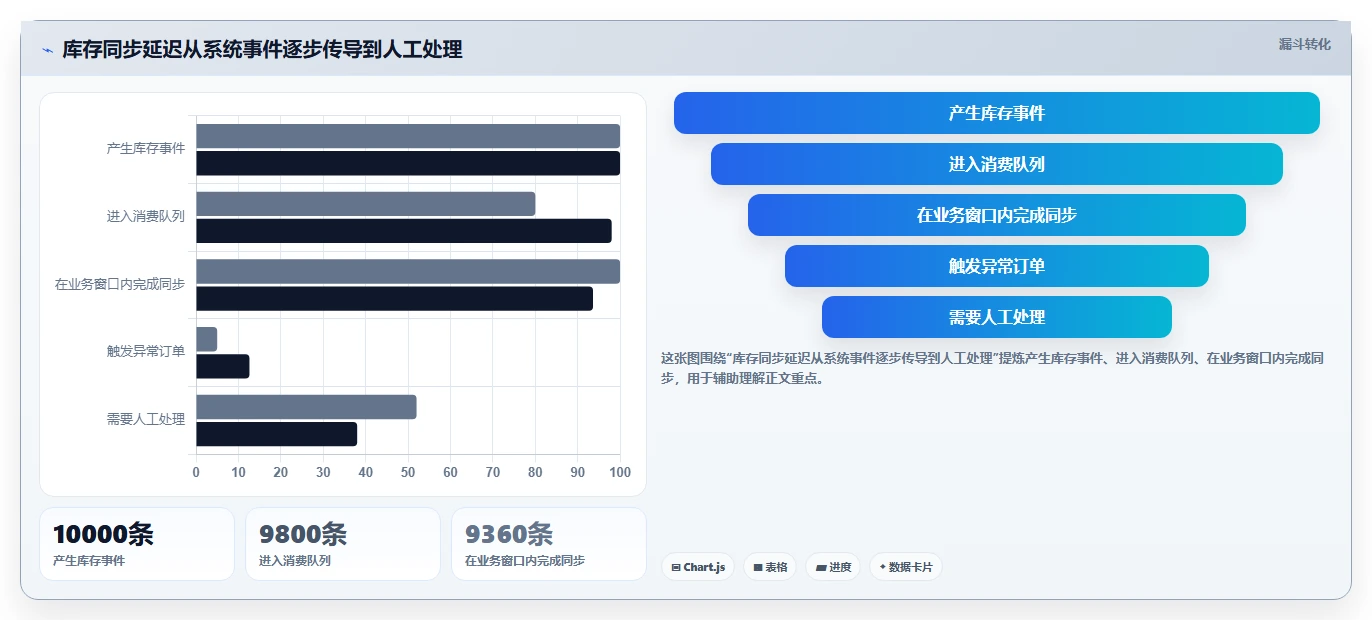1372x620 pixels.
Task: Click the gray bar for 触发异常订单
Action: pos(206,339)
